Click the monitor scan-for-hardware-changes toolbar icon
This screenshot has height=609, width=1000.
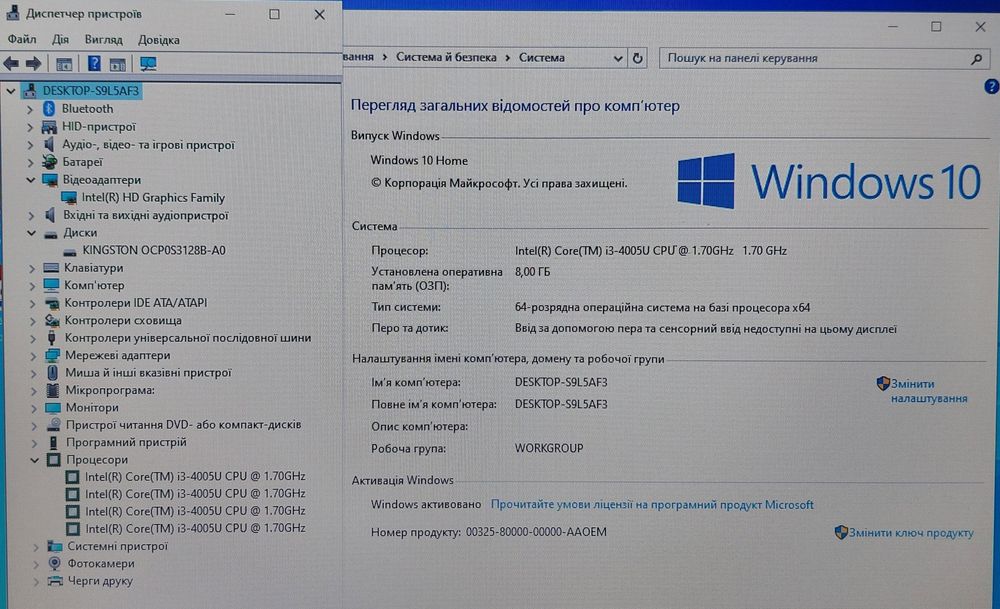148,63
